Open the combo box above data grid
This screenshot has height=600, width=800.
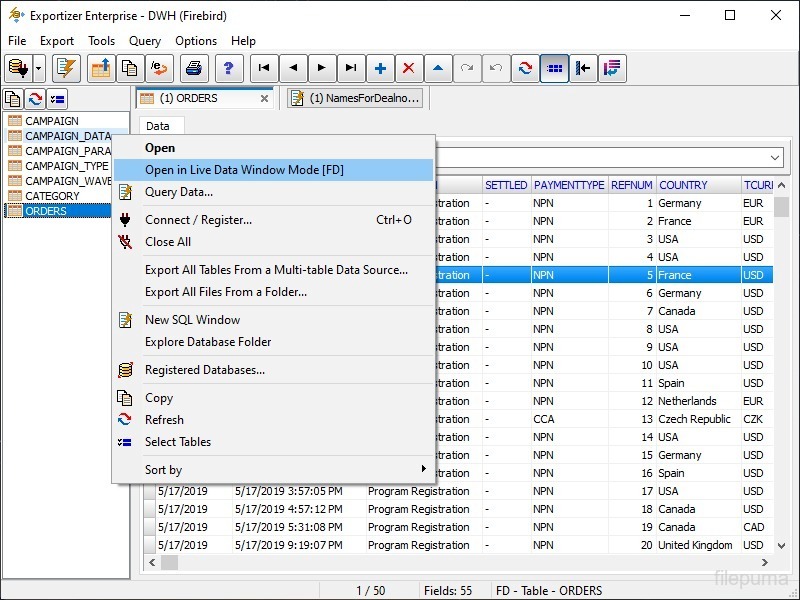click(775, 158)
